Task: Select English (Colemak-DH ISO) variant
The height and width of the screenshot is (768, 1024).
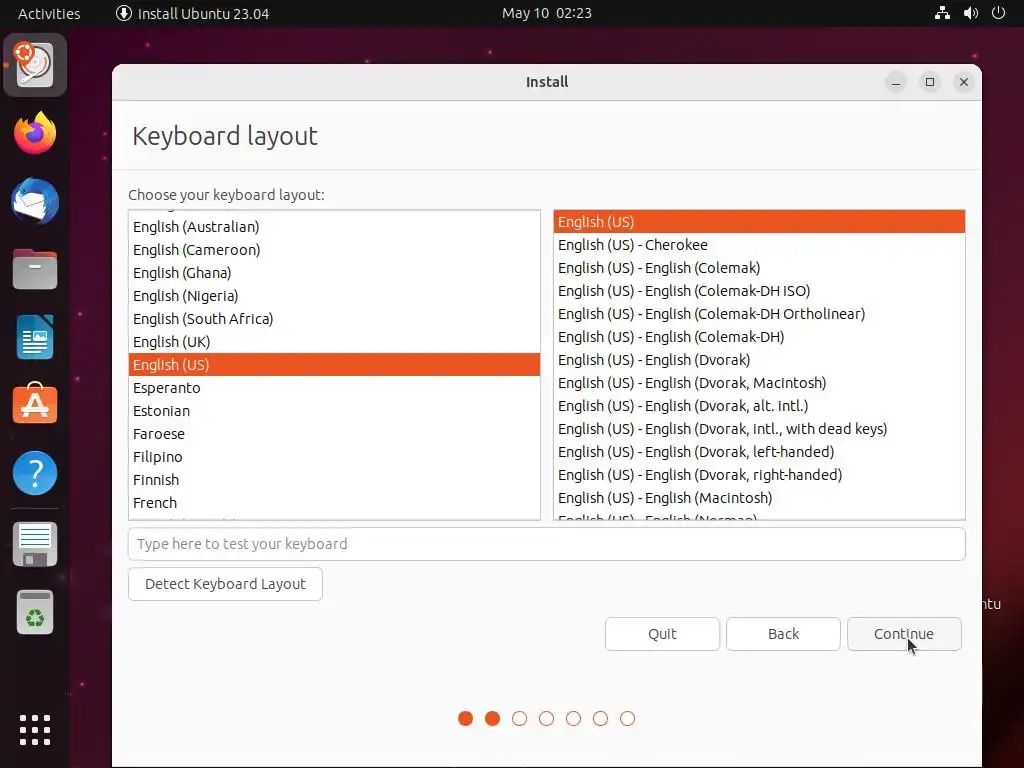Action: click(x=759, y=291)
